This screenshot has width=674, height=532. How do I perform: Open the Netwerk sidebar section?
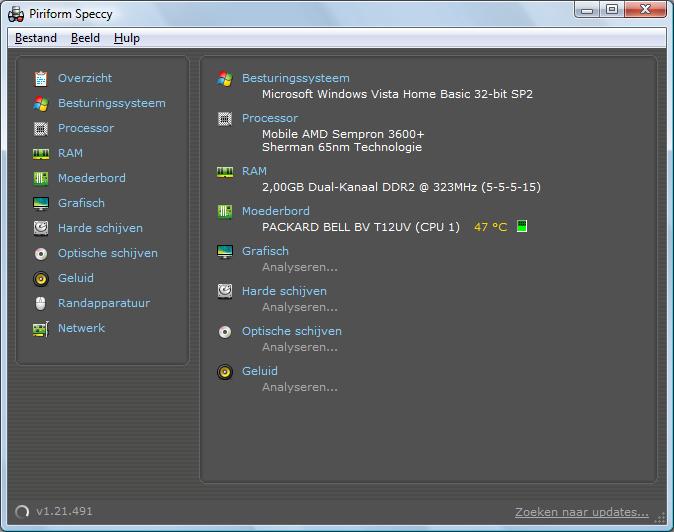[81, 328]
